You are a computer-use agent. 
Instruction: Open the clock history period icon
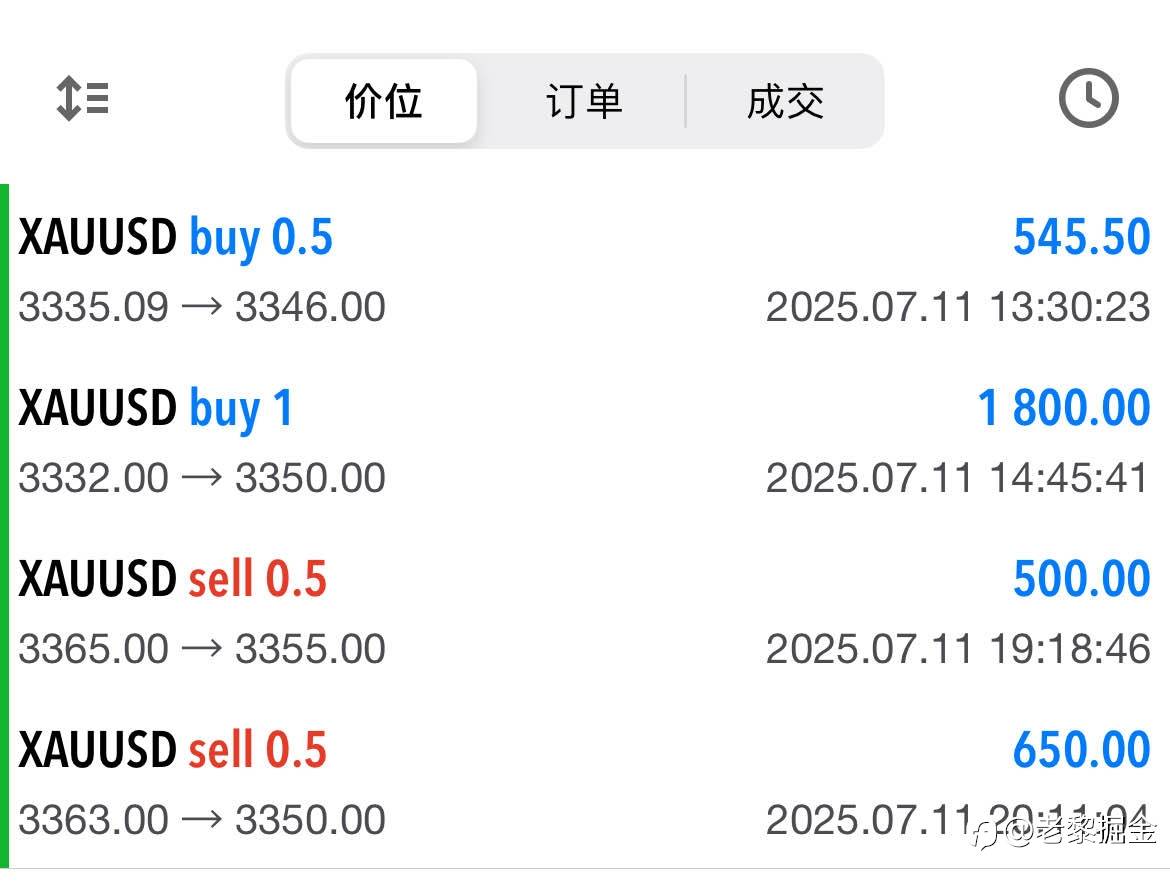point(1088,98)
